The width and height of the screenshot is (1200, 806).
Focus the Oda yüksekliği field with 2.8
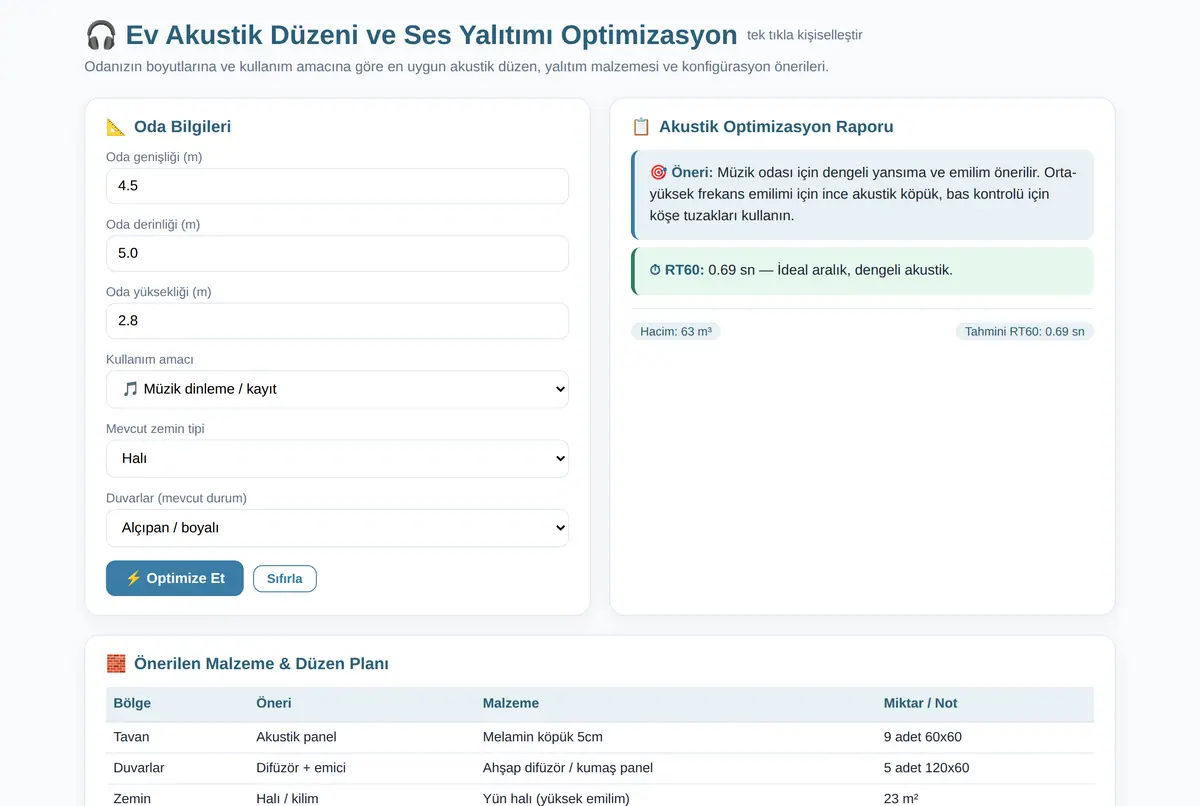(x=337, y=321)
